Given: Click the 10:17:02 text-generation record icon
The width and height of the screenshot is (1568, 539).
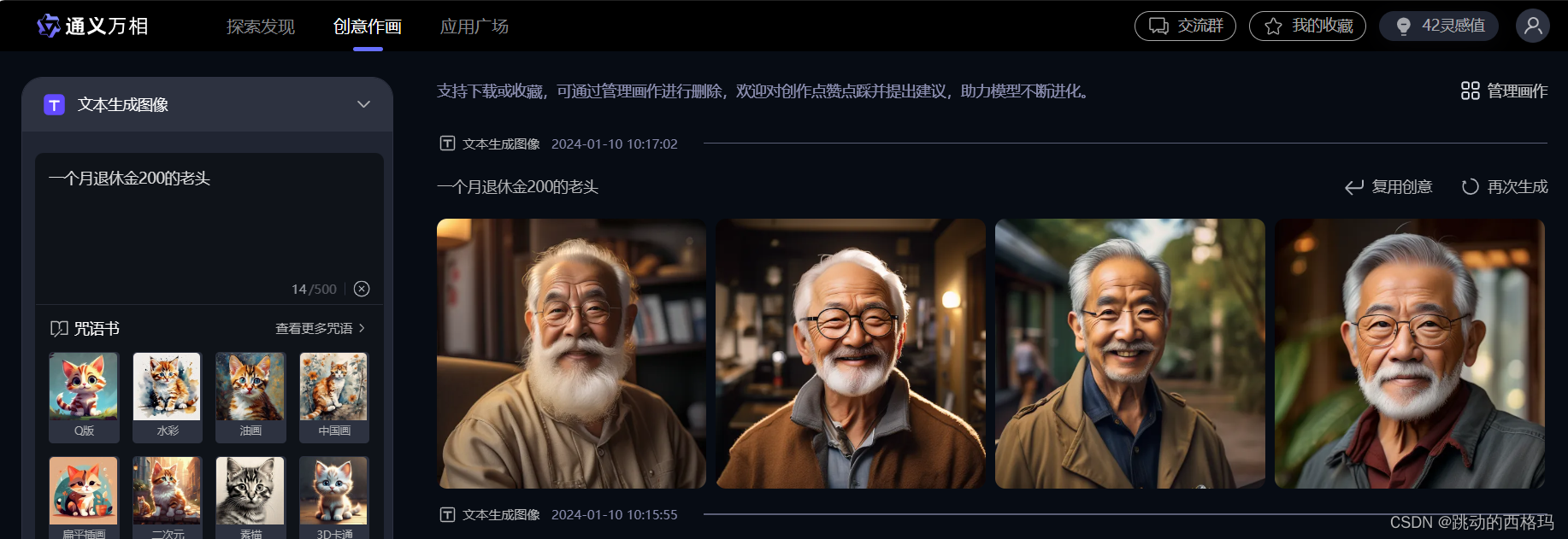Looking at the screenshot, I should click(447, 144).
